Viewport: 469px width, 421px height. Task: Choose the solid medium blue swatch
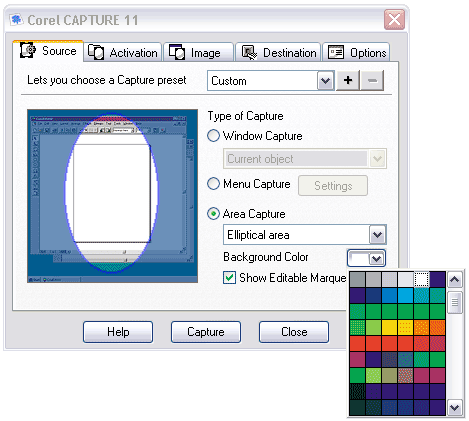click(x=389, y=295)
